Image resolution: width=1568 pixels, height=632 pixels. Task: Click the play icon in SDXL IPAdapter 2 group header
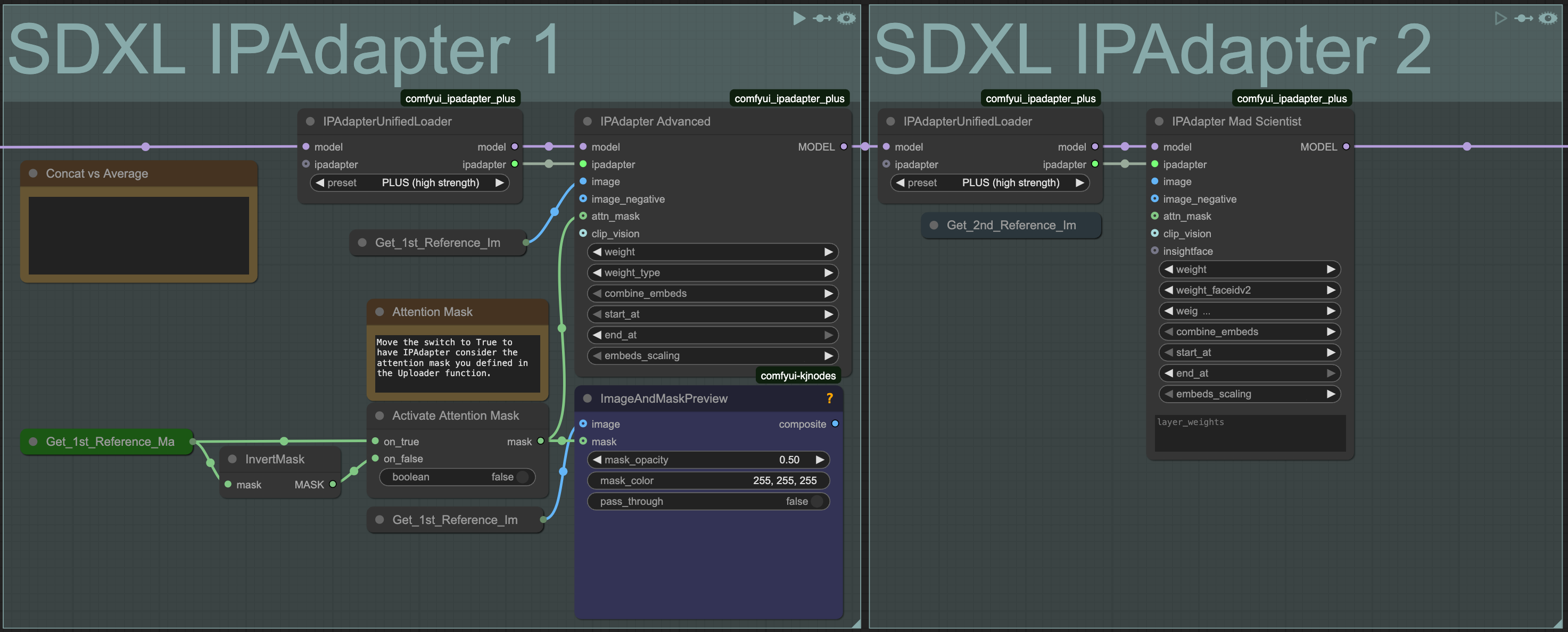pyautogui.click(x=1500, y=18)
